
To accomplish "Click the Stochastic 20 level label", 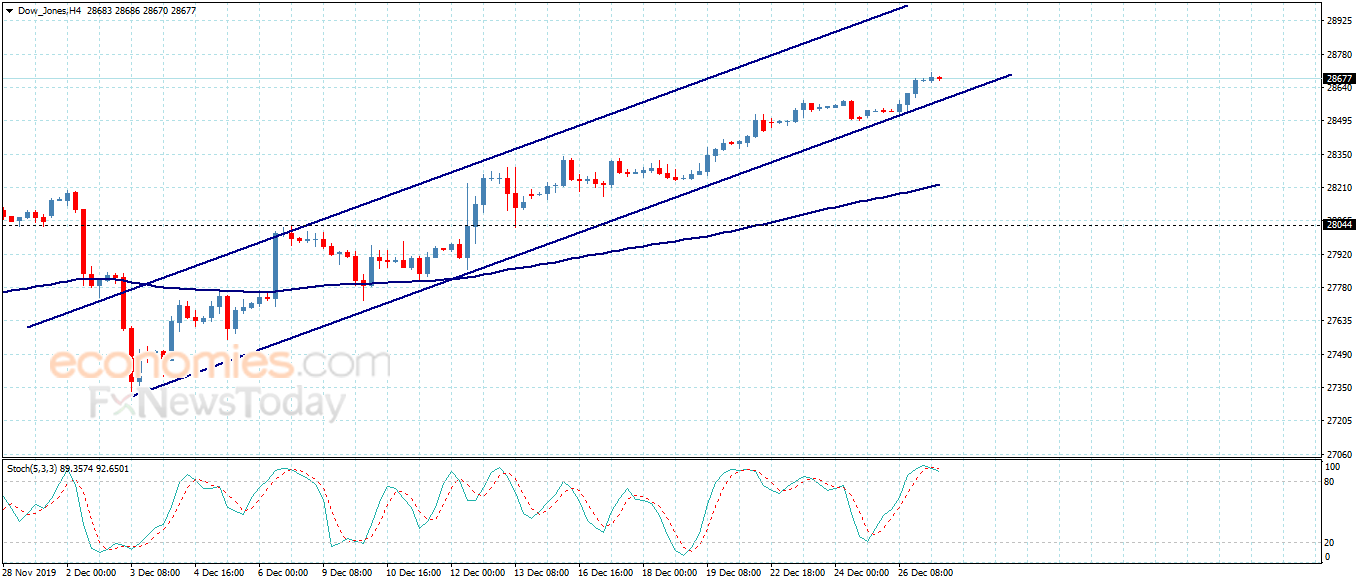I will (1331, 542).
